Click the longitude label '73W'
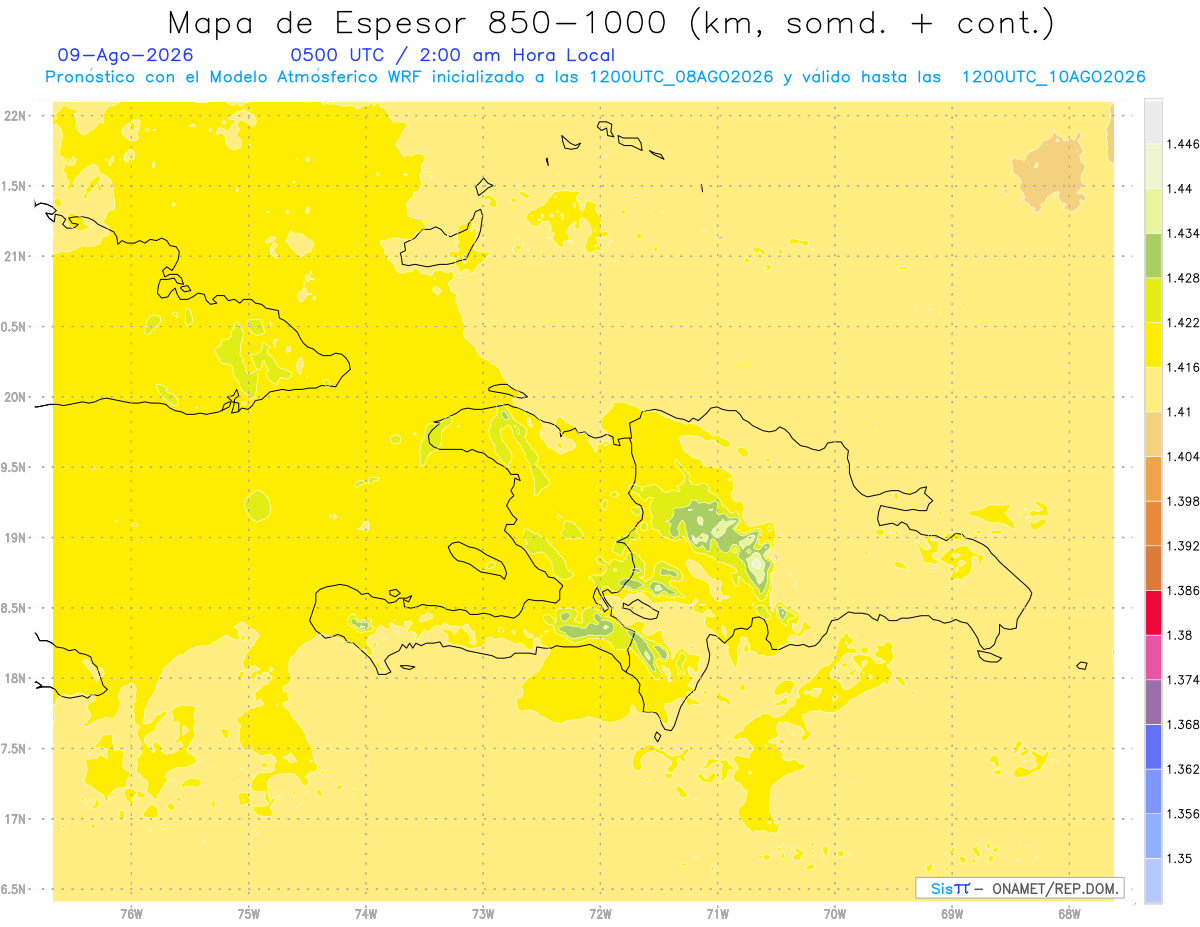This screenshot has height=927, width=1200. pyautogui.click(x=483, y=914)
